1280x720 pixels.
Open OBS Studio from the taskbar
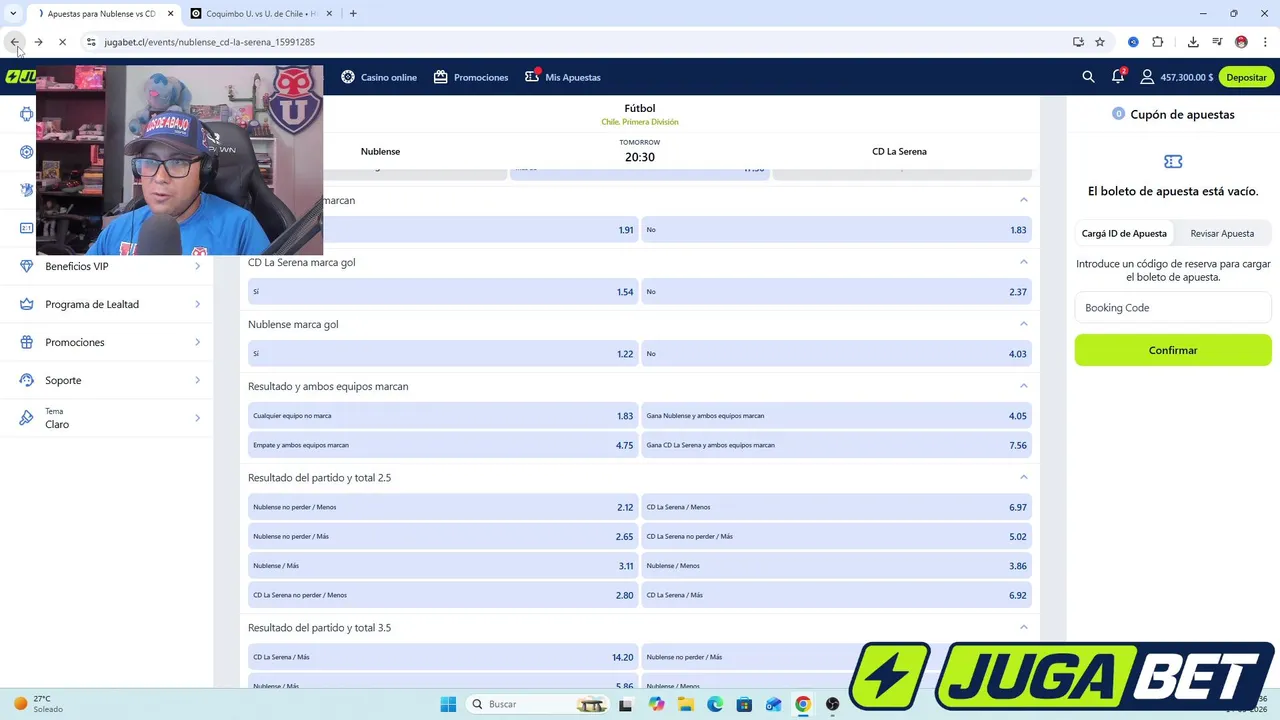click(832, 704)
